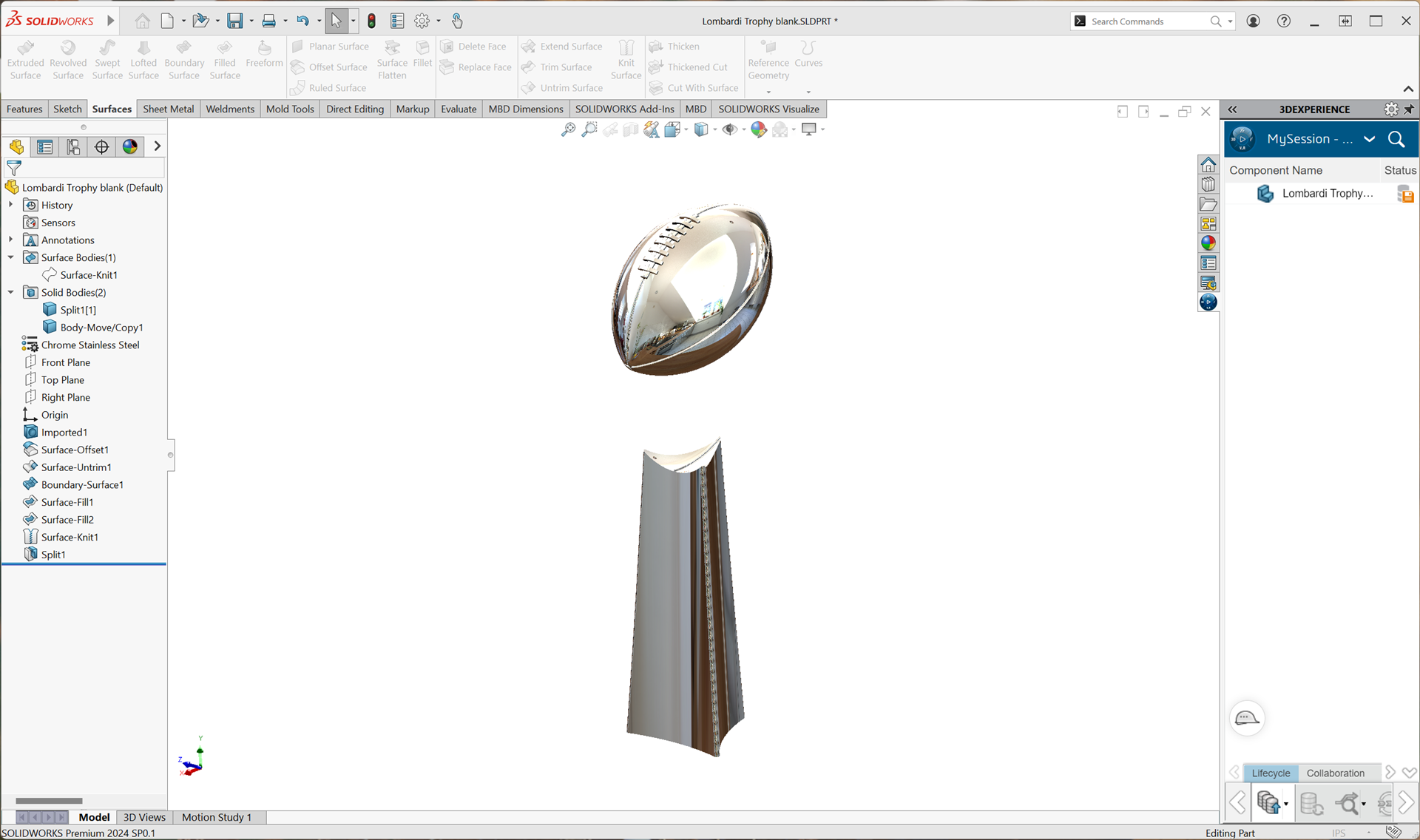Viewport: 1420px width, 840px height.
Task: Collapse the Solid Bodies(2) folder
Action: [10, 292]
